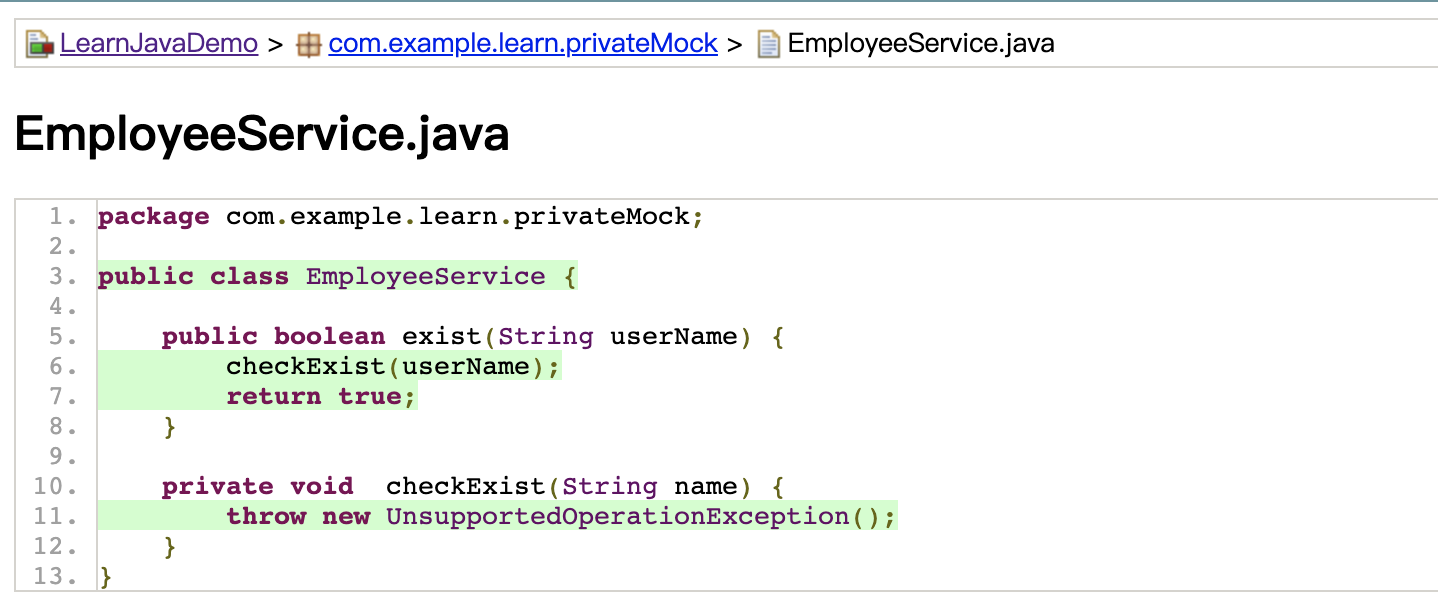Click the package icon in breadcrumb
The width and height of the screenshot is (1438, 610).
tap(309, 44)
